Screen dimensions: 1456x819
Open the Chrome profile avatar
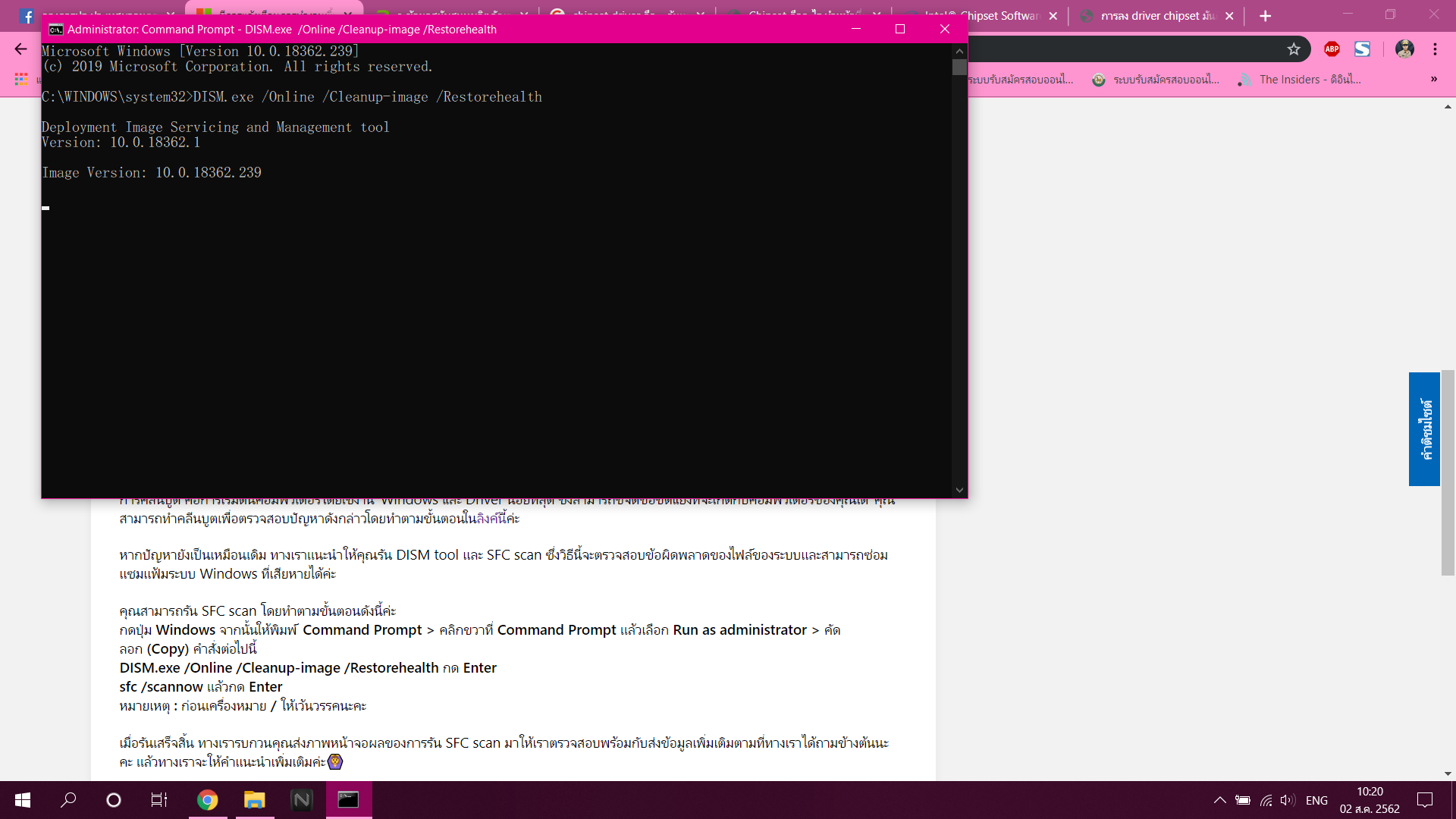(x=1404, y=49)
